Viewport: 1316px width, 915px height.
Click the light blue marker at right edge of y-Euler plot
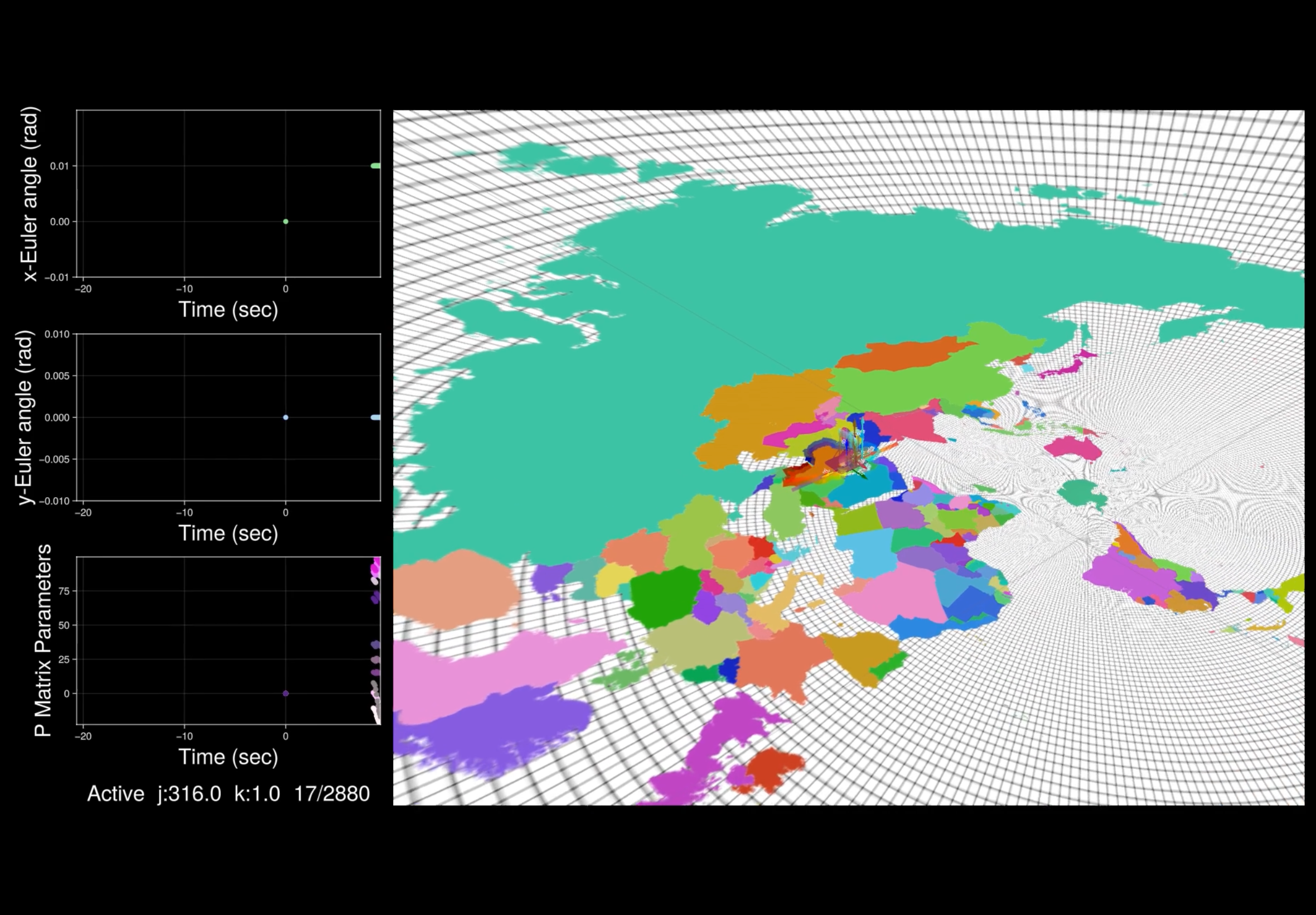click(x=375, y=417)
